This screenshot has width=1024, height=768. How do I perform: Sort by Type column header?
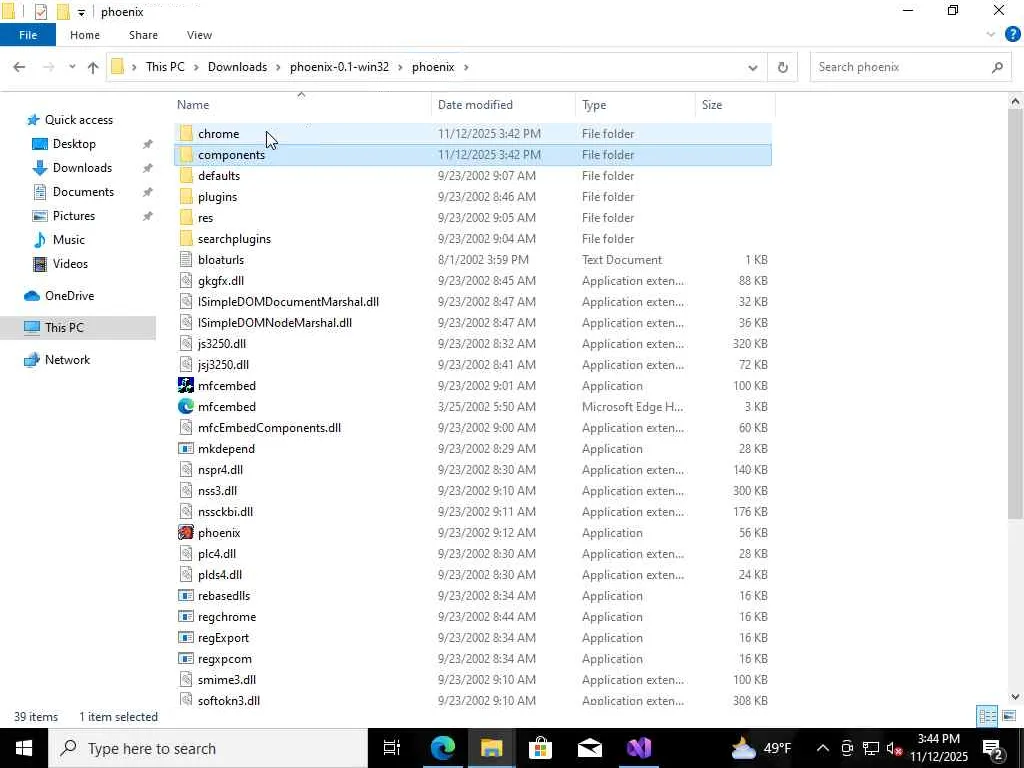(x=635, y=104)
